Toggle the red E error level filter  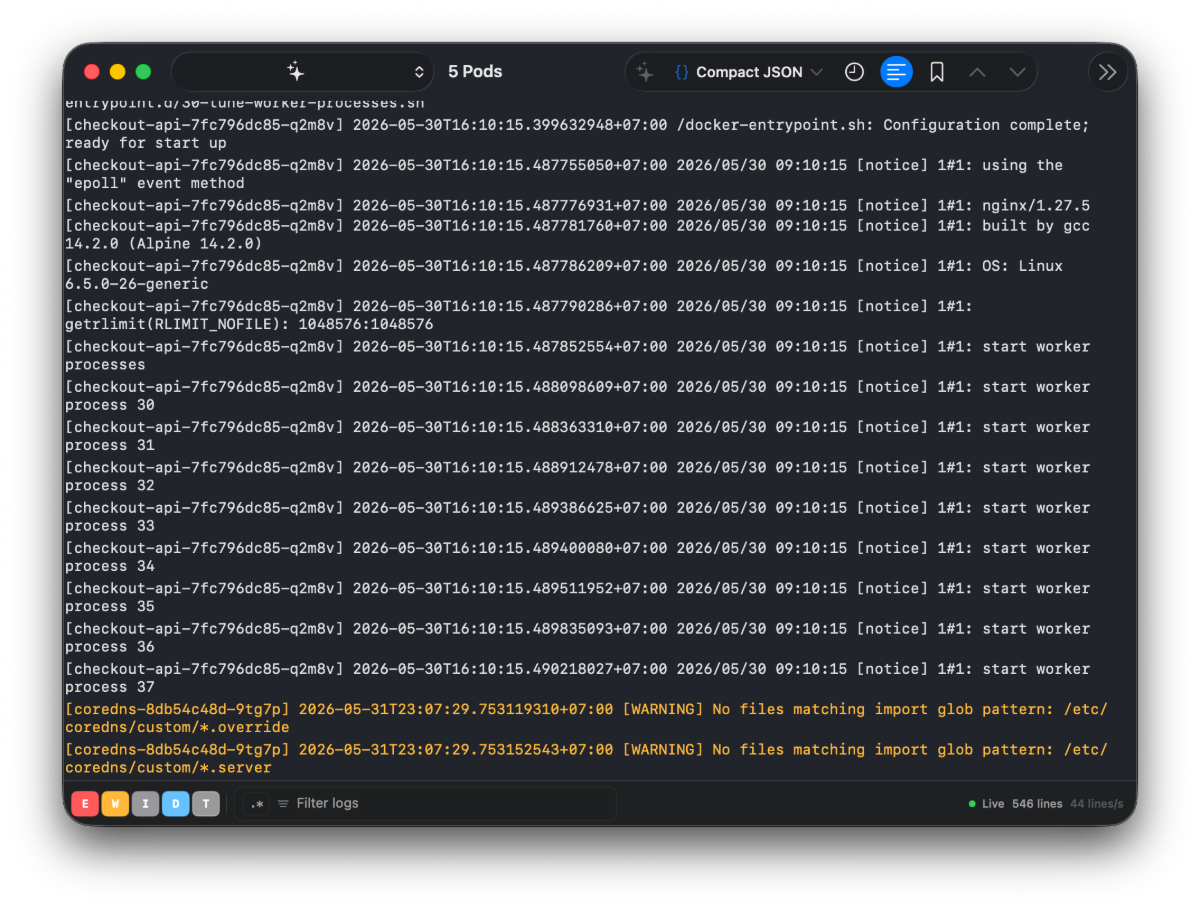85,804
